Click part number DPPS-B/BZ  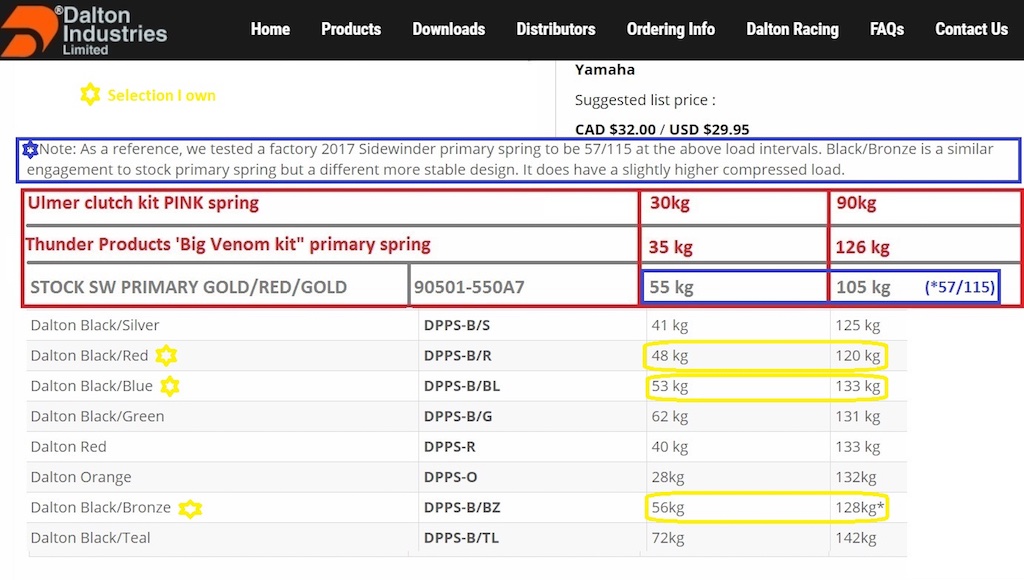(462, 508)
